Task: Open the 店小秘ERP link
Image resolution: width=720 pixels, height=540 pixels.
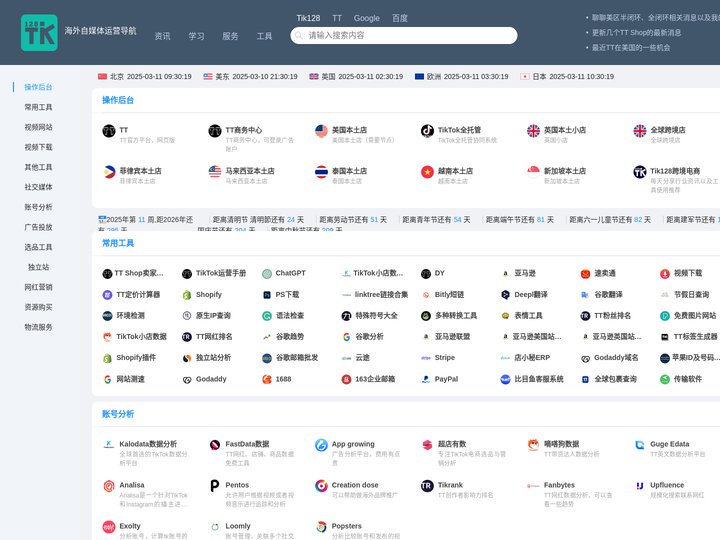Action: [x=532, y=357]
